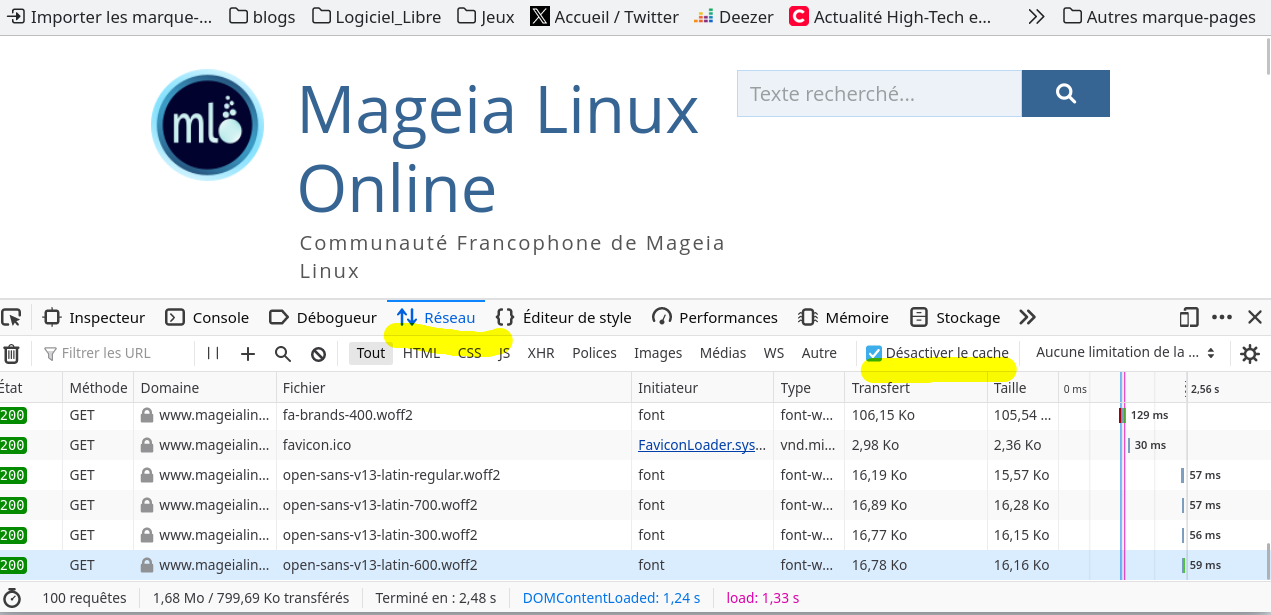Switch to the Console tab
The width and height of the screenshot is (1271, 615).
[x=207, y=318]
